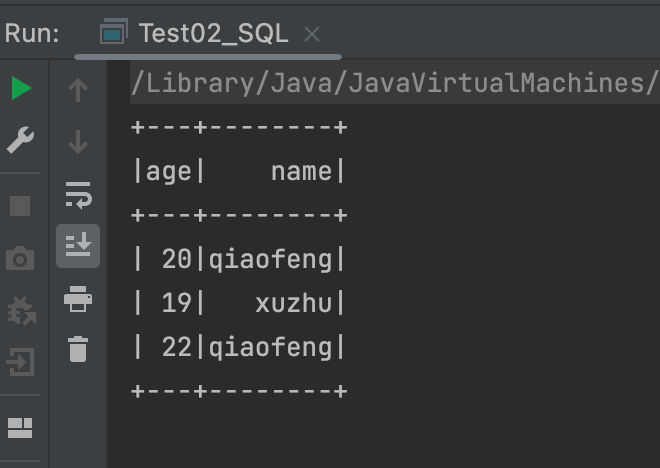660x468 pixels.
Task: Click the grey Stop square icon
Action: point(21,206)
